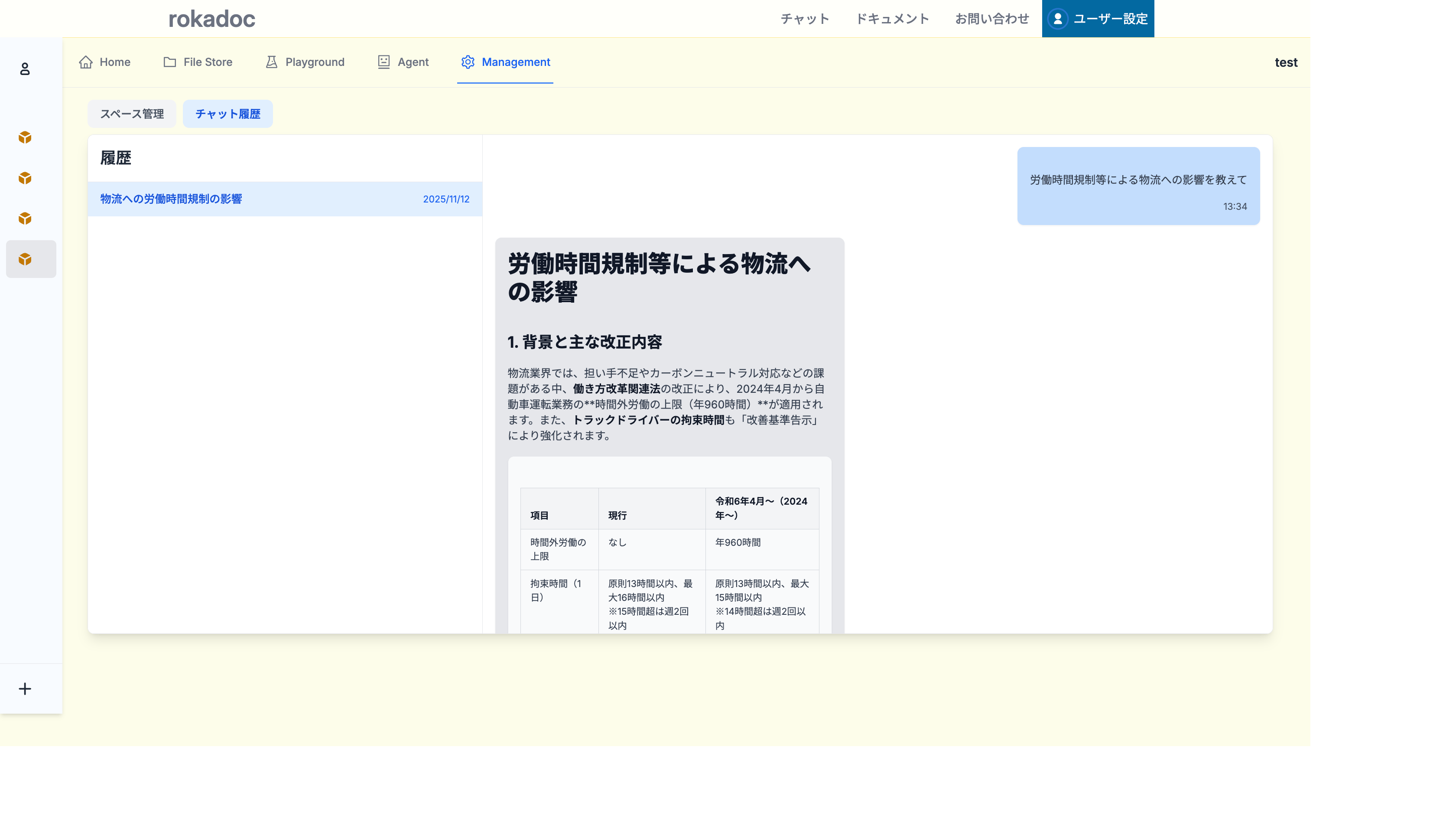Click the Agent robot icon

384,62
